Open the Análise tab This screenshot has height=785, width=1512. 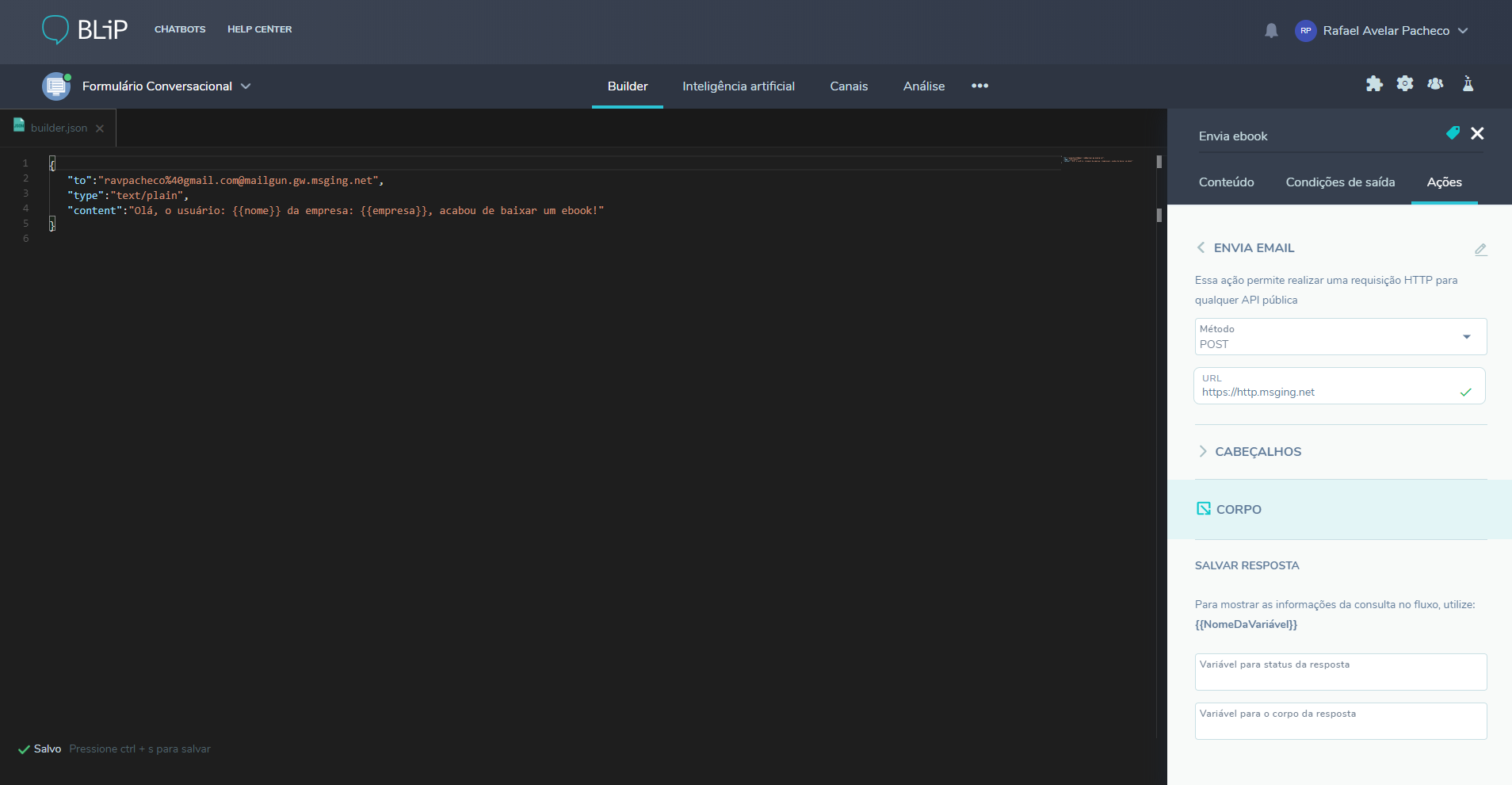(924, 86)
